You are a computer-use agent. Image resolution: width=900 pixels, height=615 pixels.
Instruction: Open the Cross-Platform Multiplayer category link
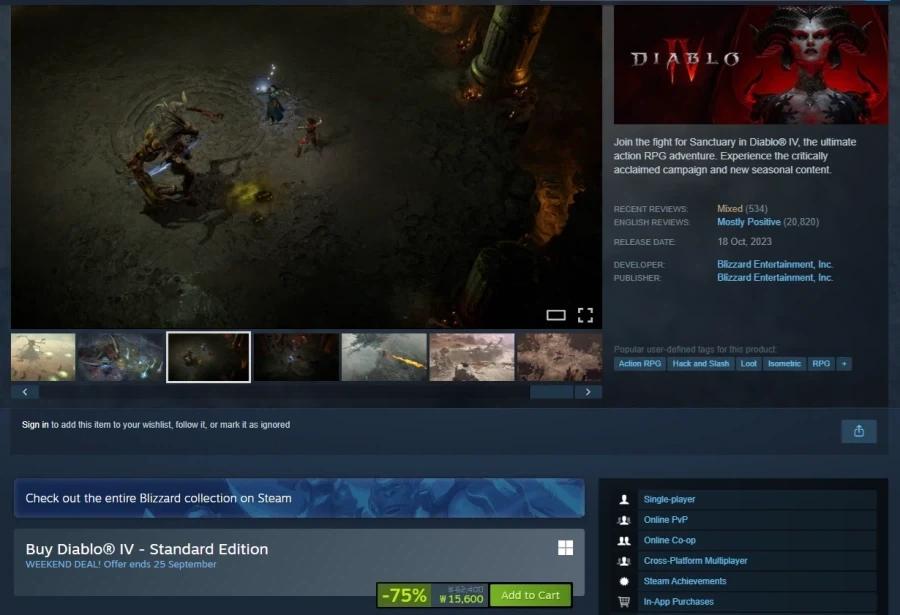pyautogui.click(x=695, y=561)
